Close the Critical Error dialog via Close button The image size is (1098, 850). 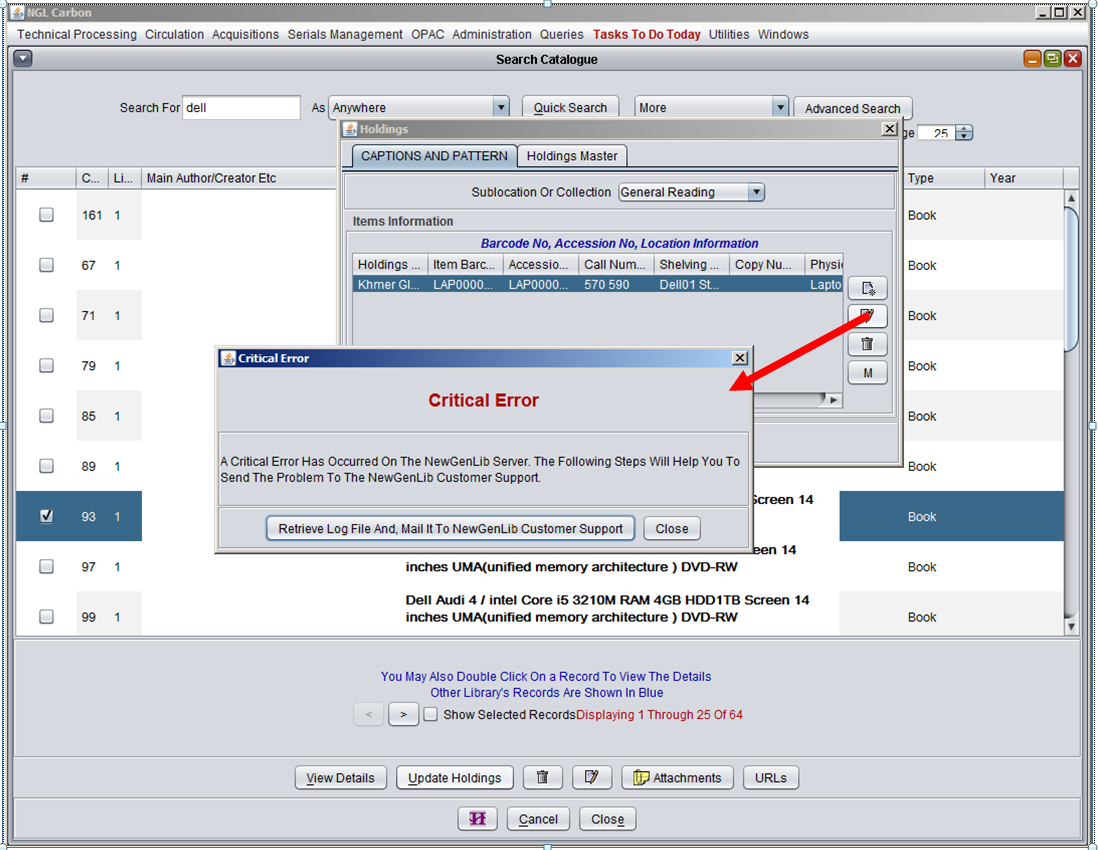(x=671, y=529)
